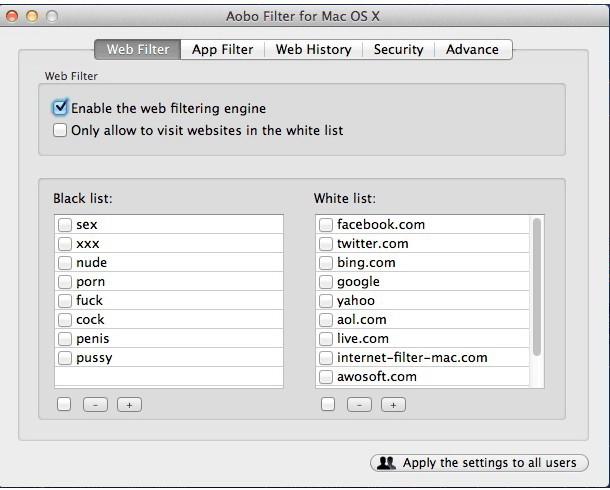This screenshot has width=610, height=490.
Task: Toggle select-all checkbox below Black list
Action: [64, 405]
